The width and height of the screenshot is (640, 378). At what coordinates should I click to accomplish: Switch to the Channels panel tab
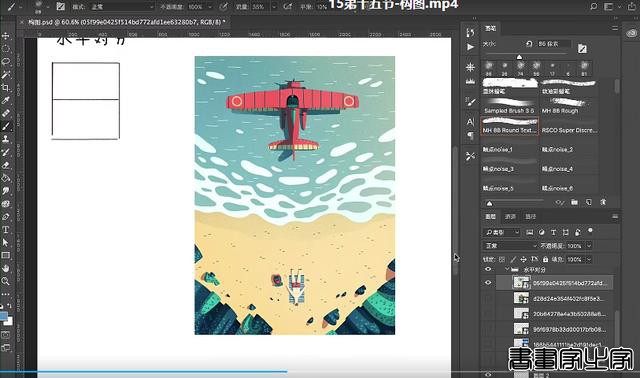click(510, 216)
